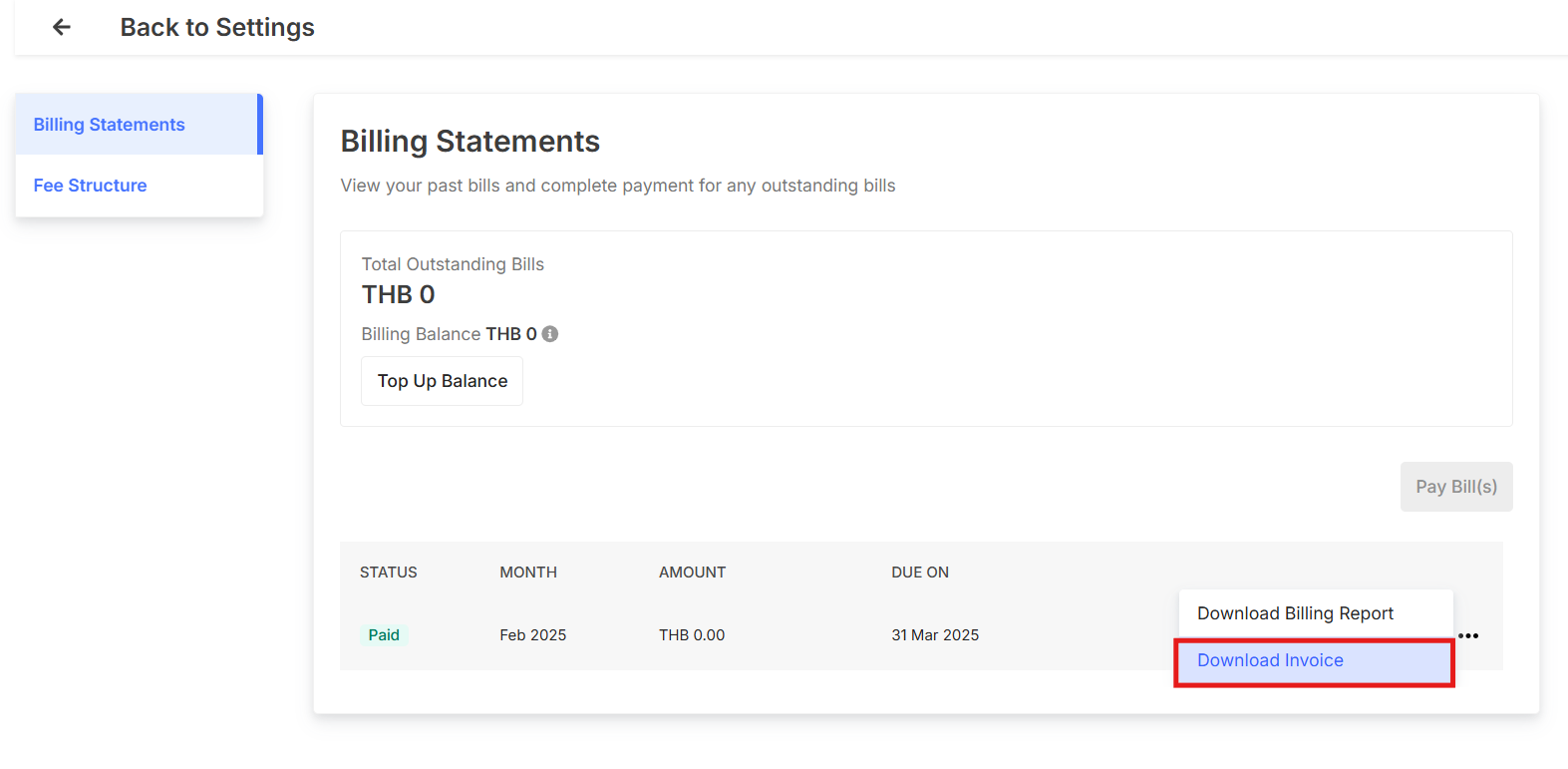Click the Pay Bill(s) button
1568x769 pixels.
1456,487
